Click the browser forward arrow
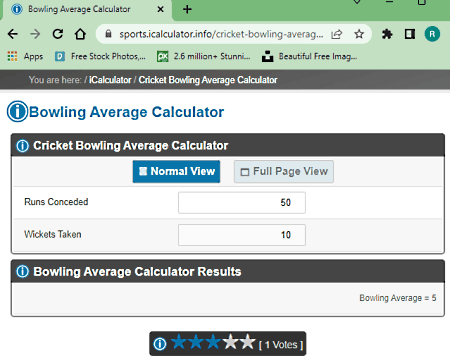The width and height of the screenshot is (450, 363). click(x=35, y=34)
